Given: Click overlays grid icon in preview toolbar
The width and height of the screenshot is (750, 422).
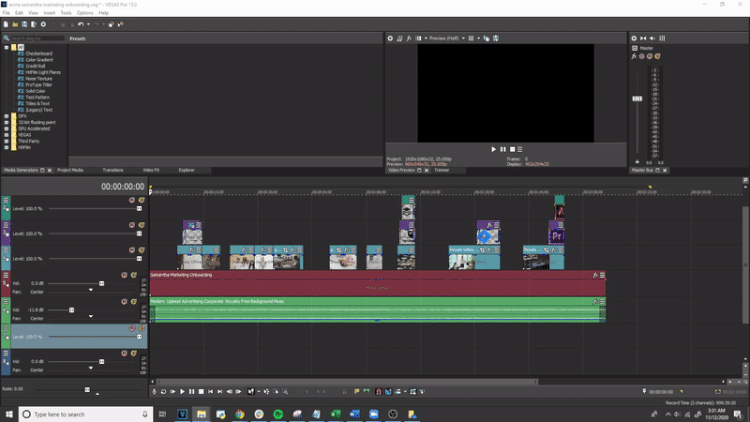Looking at the screenshot, I should [471, 38].
